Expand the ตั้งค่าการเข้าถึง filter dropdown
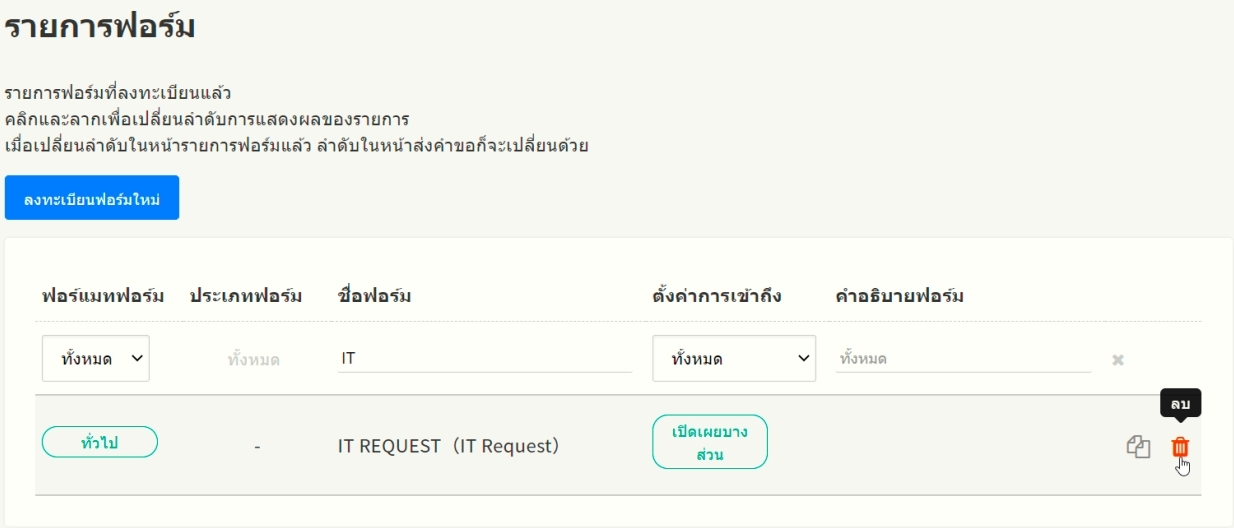Screen dimensions: 1234x528 pos(733,358)
